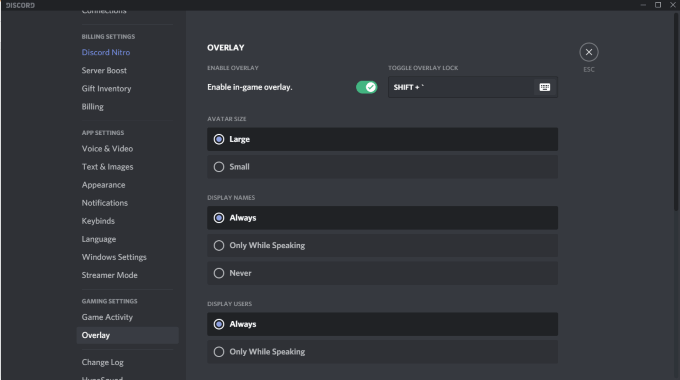Open Gift Inventory page
Viewport: 680px width, 380px height.
106,88
